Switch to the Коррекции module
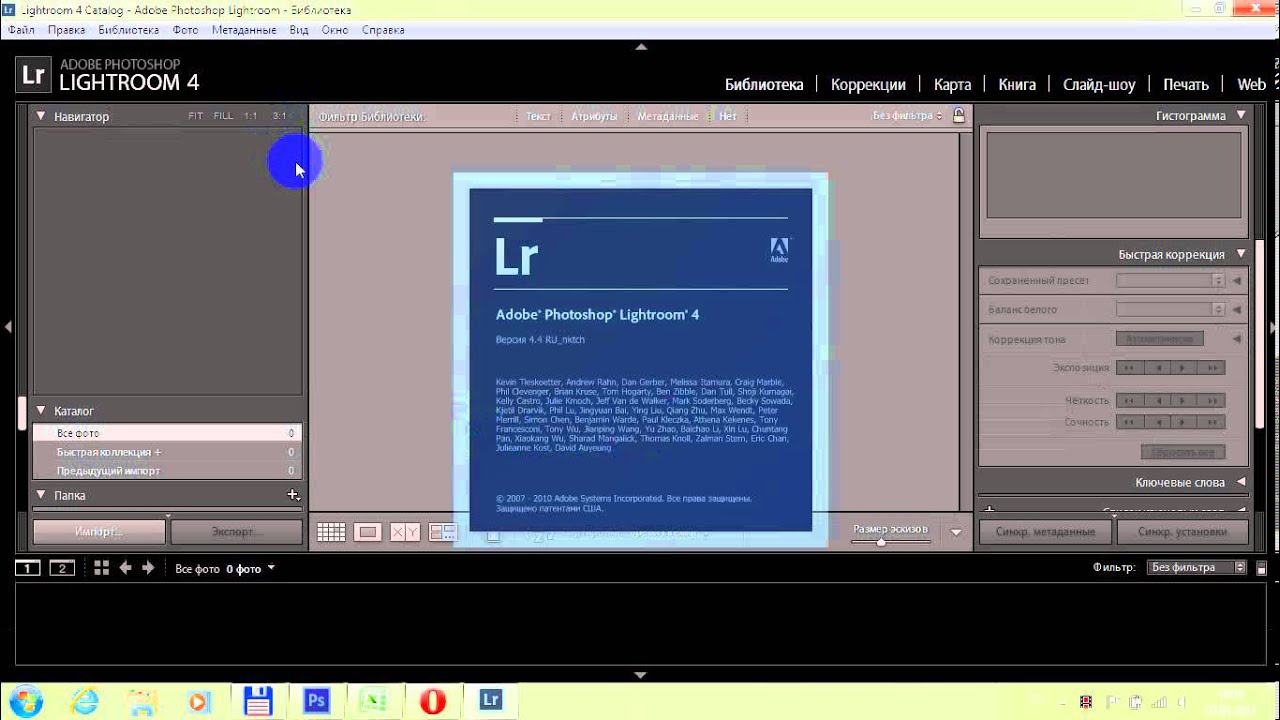Screen dimensions: 1280x720 click(868, 85)
